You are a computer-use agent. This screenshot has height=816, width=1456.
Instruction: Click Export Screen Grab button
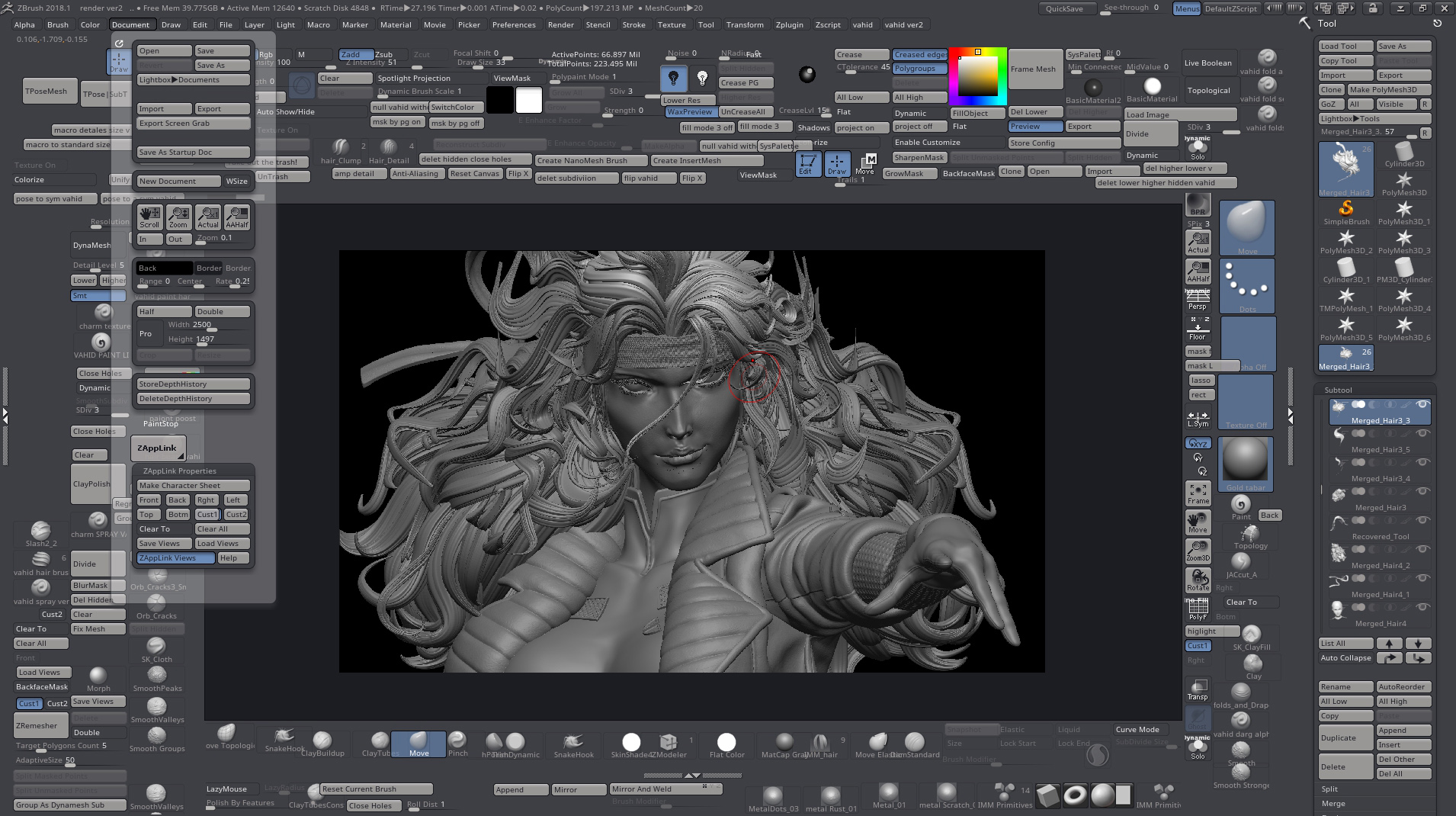(194, 123)
